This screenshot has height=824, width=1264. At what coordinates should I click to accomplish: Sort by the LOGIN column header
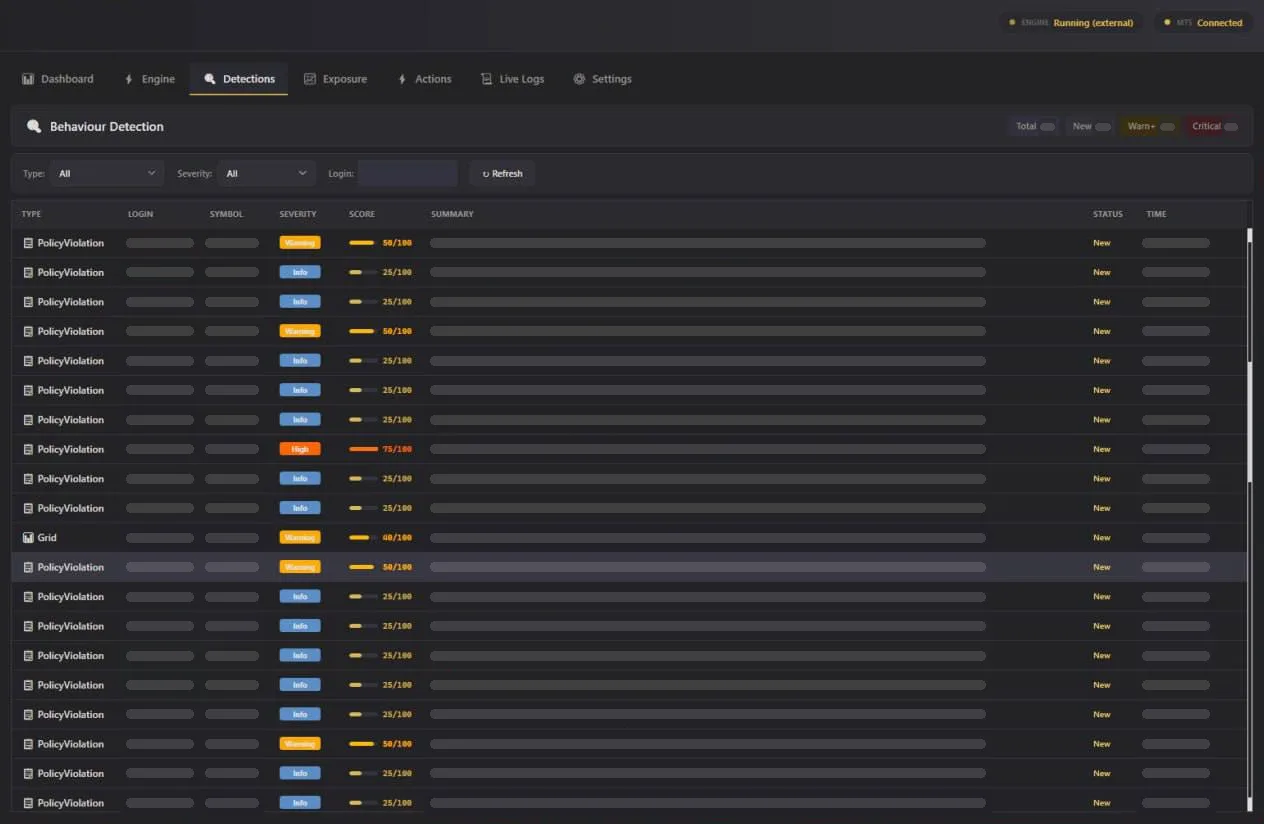(140, 214)
